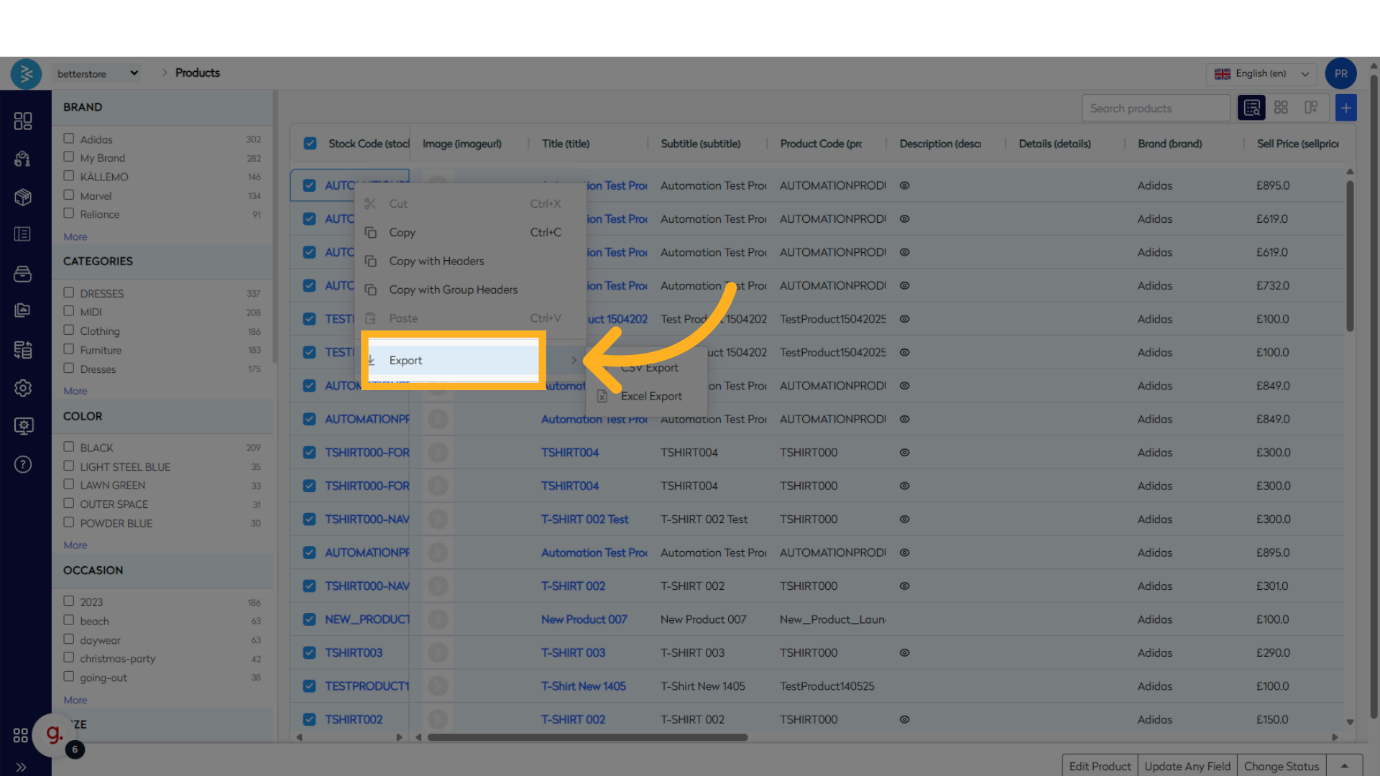Select Copy with Headers in context menu

[436, 261]
